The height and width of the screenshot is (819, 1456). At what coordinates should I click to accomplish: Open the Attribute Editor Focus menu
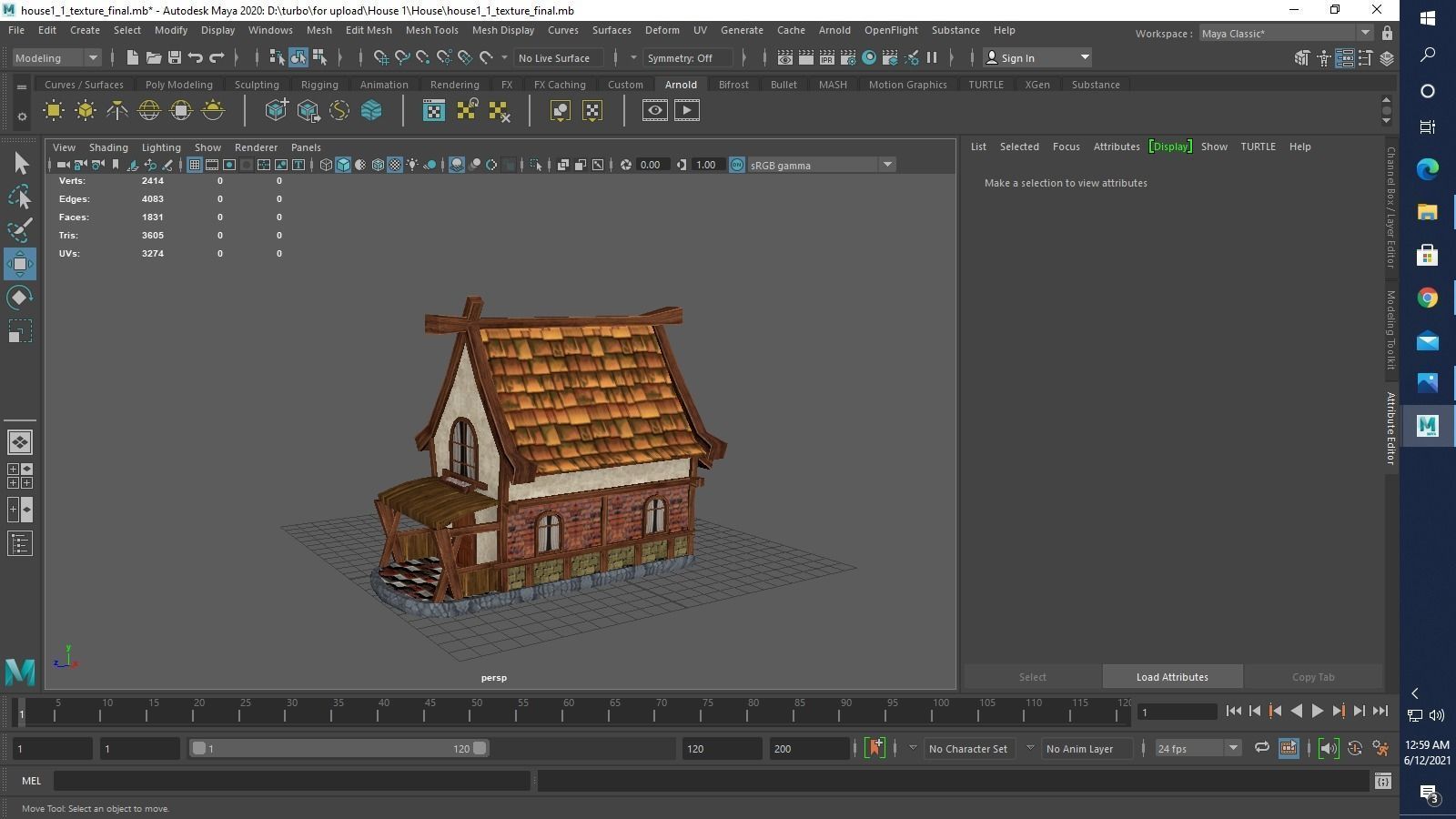pos(1066,147)
